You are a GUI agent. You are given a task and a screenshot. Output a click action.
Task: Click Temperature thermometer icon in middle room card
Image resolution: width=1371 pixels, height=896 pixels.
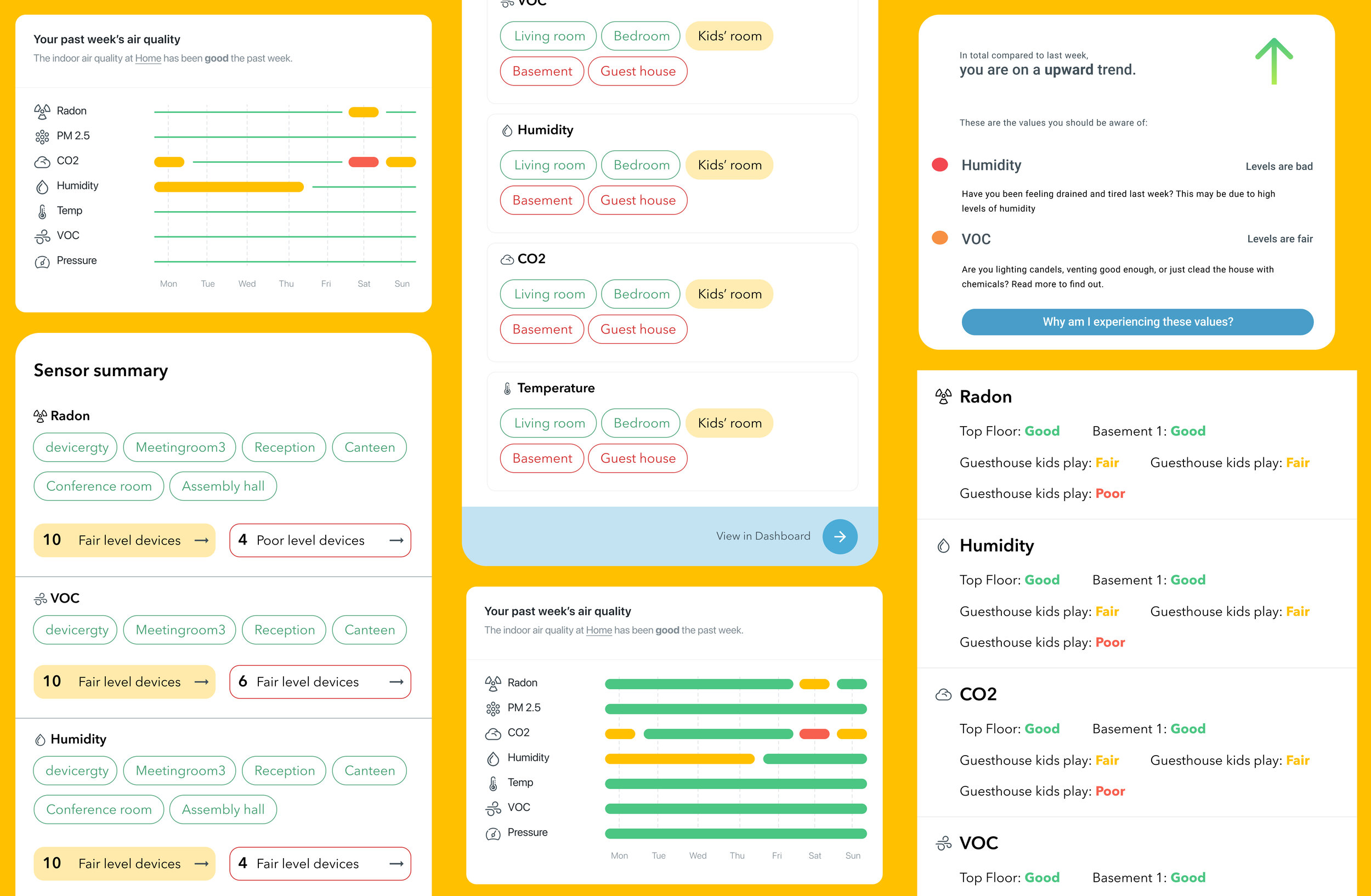click(x=507, y=389)
